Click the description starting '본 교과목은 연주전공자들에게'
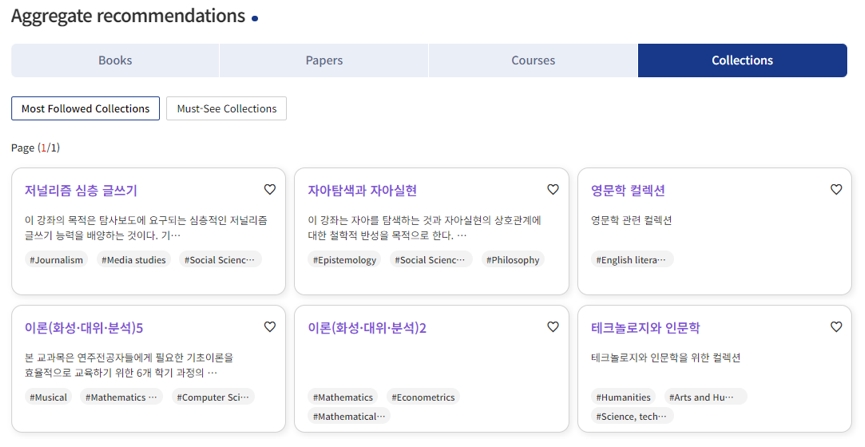The height and width of the screenshot is (447, 865). pos(129,365)
